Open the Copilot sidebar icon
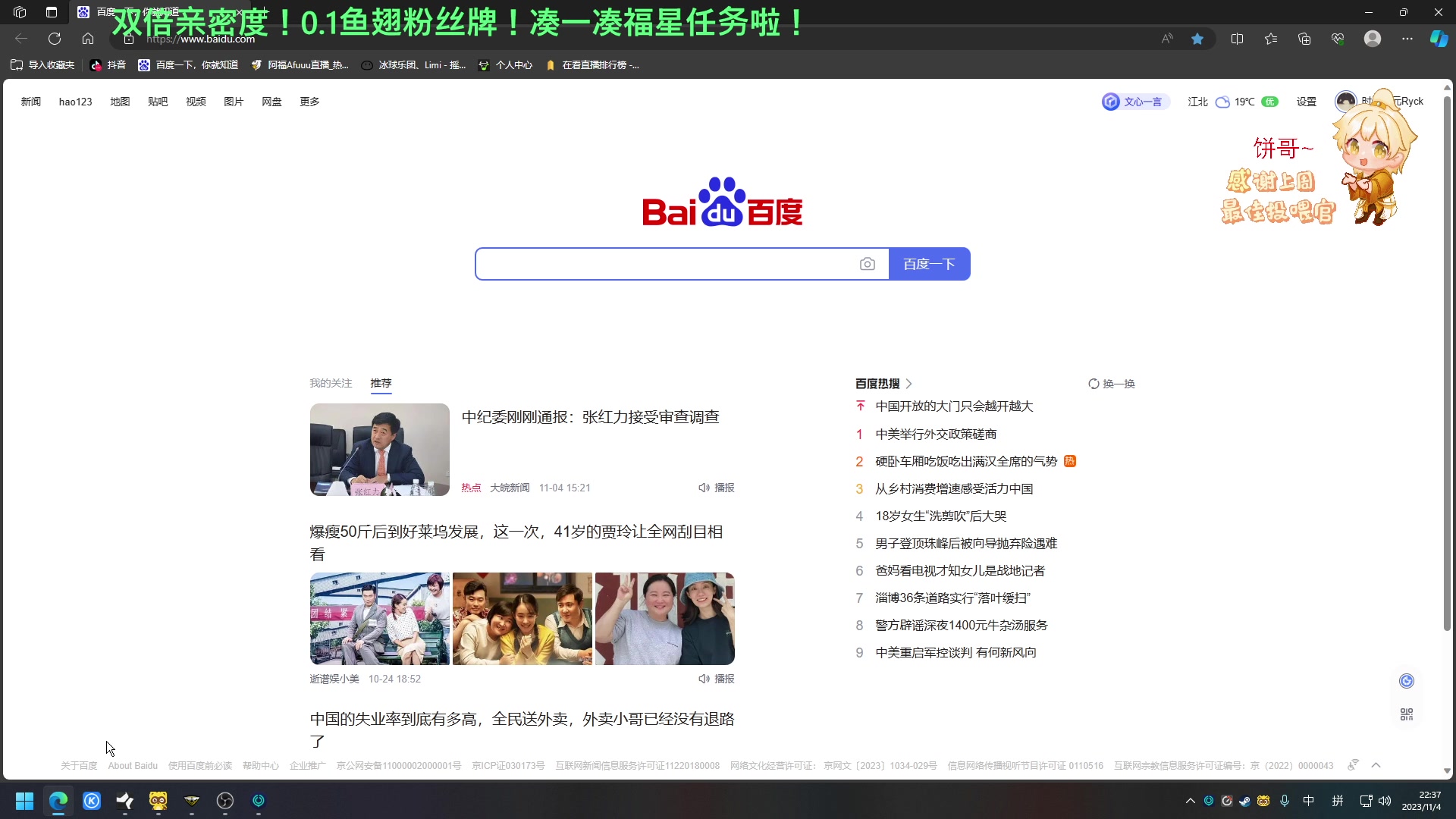Image resolution: width=1456 pixels, height=819 pixels. pos(1439,39)
